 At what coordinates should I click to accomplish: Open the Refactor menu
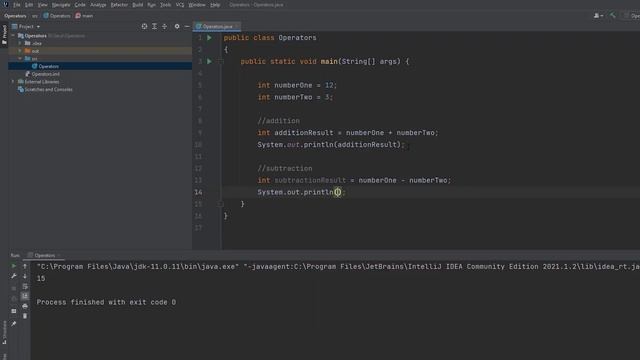[x=119, y=5]
